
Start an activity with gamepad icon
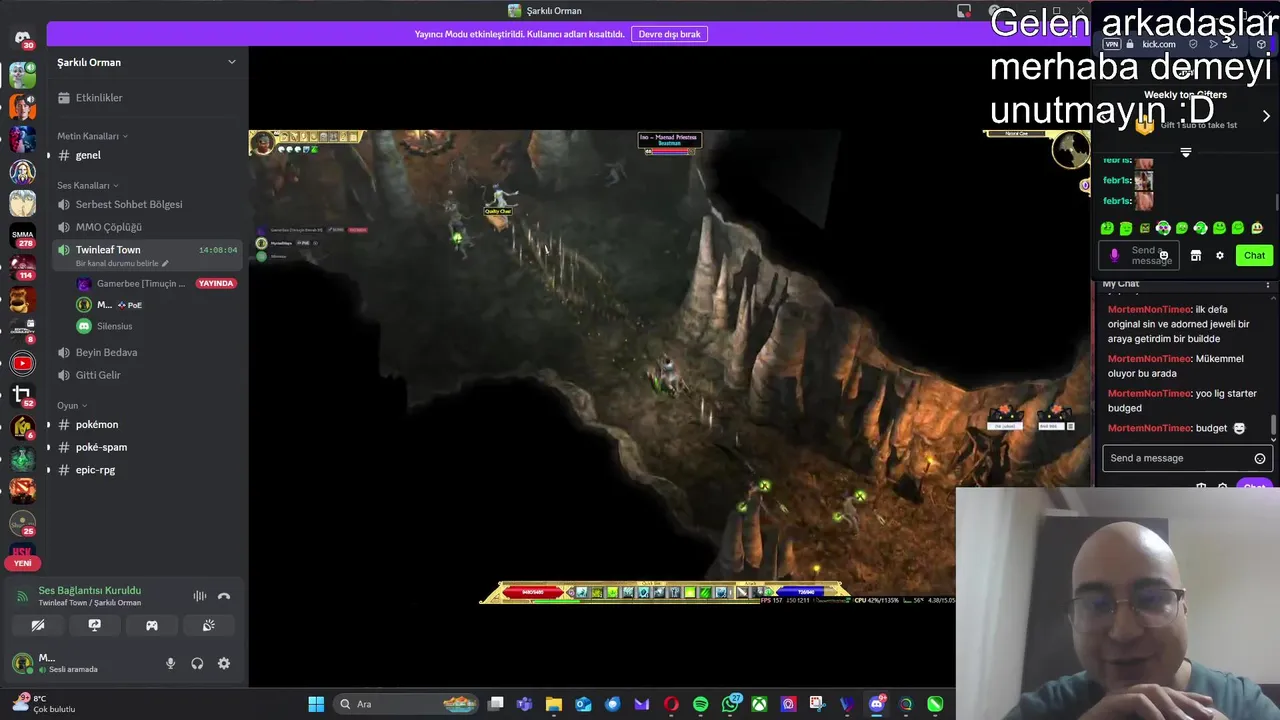tap(152, 625)
